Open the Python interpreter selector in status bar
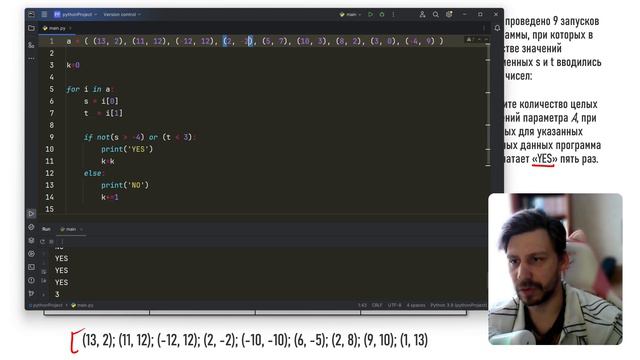Screen dimensions: 640x360 (x=458, y=305)
